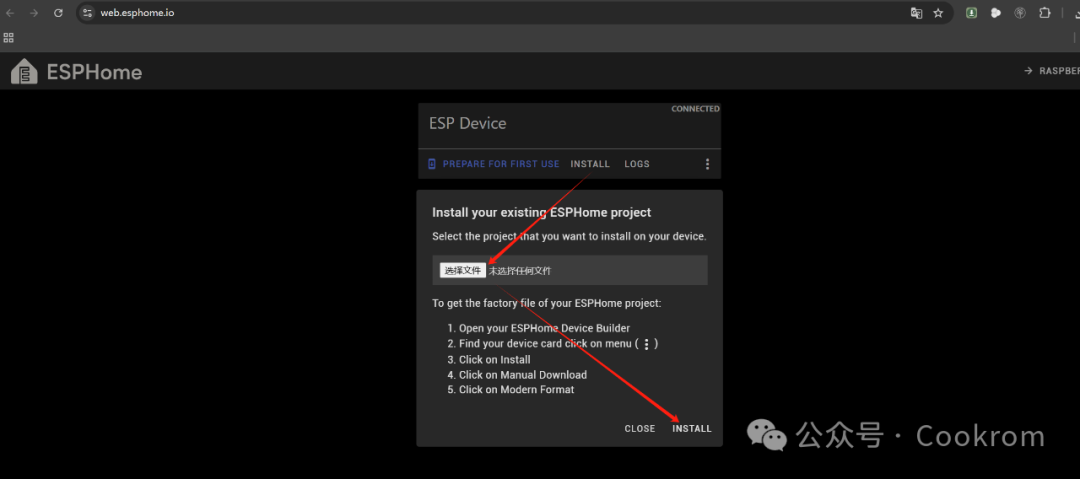This screenshot has height=479, width=1080.
Task: Open the green download extension icon
Action: click(x=971, y=12)
